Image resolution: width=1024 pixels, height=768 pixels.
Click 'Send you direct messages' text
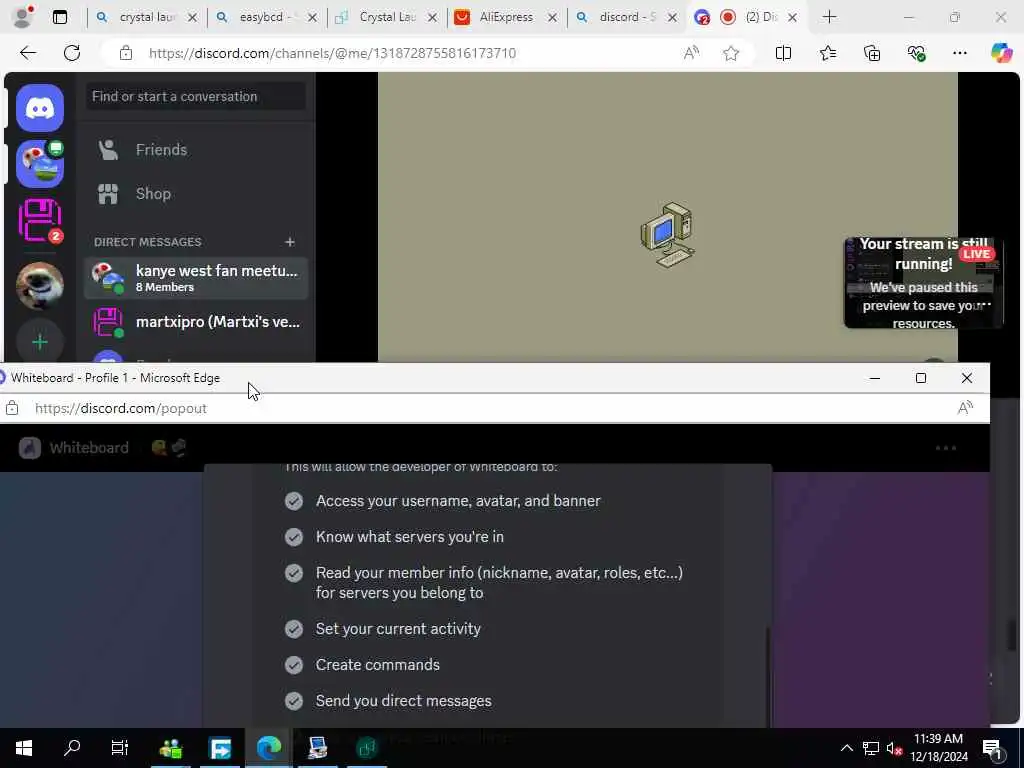pyautogui.click(x=403, y=701)
